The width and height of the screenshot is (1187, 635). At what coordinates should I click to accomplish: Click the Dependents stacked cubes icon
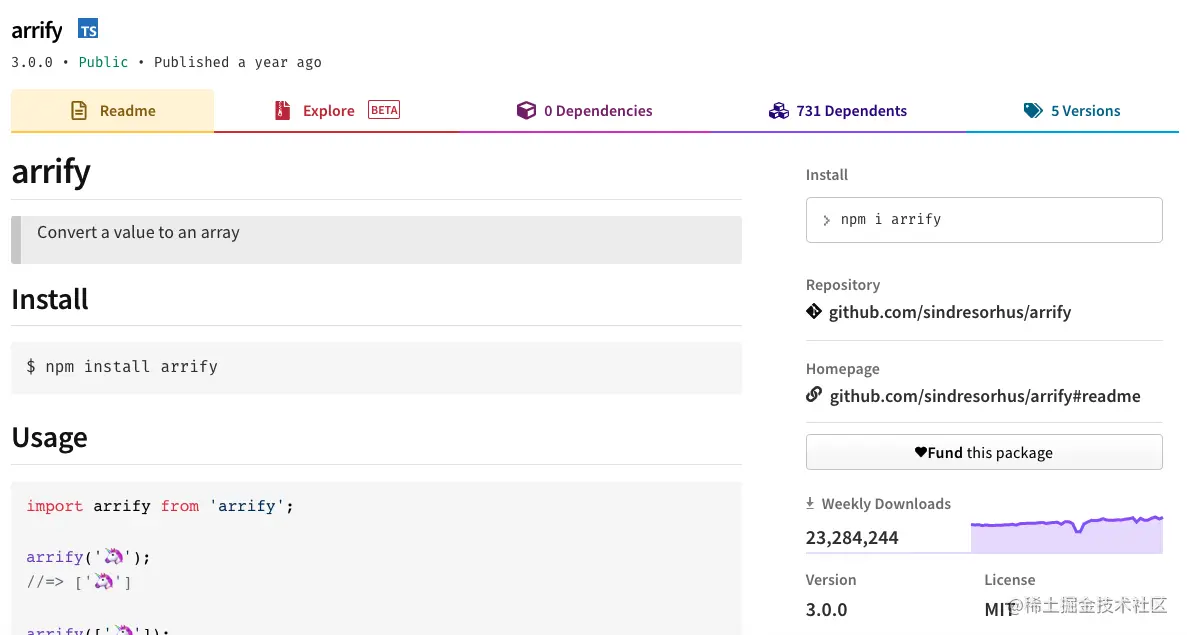(x=778, y=111)
